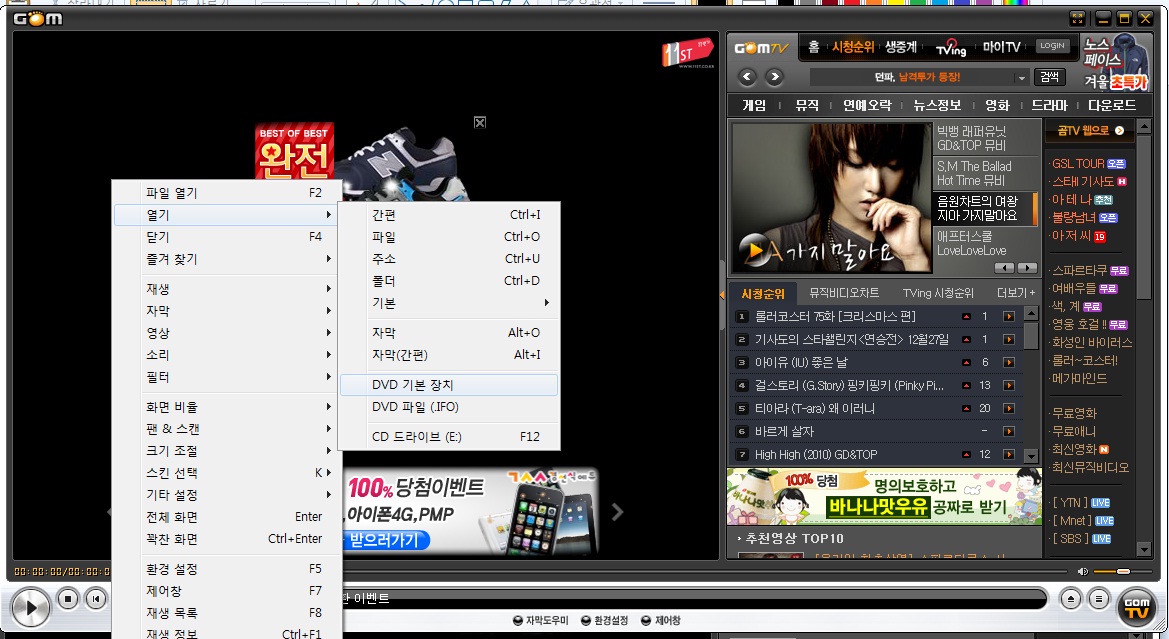Screen dimensions: 1169x639
Task: Expand the 크기 조절 submenu
Action: point(229,451)
